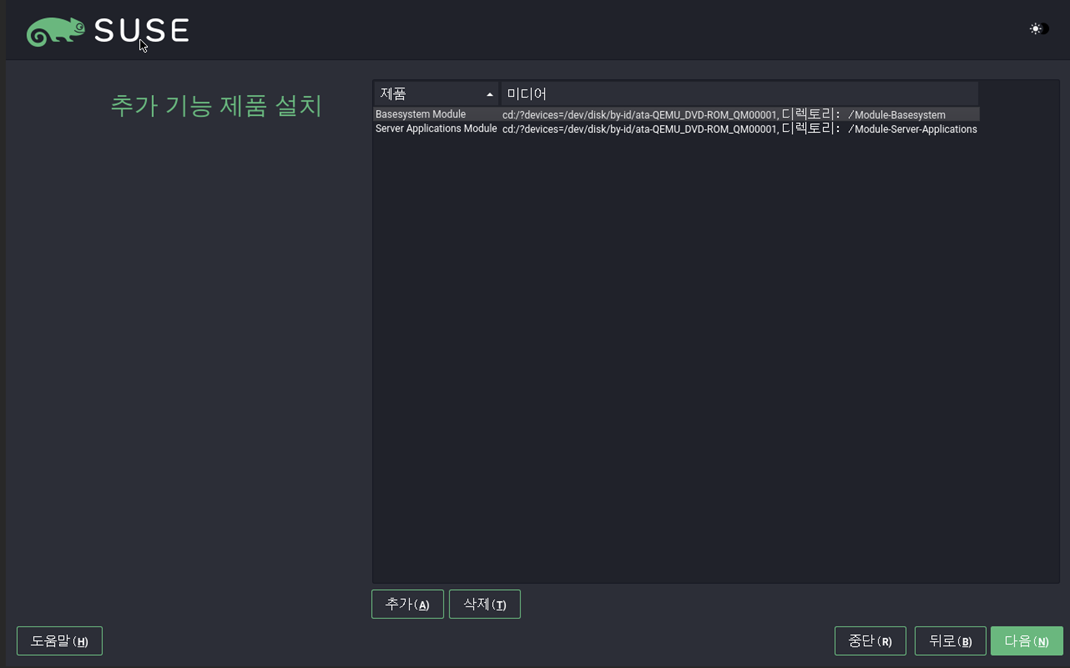Click the sort arrow on the 제품 header

coord(490,93)
